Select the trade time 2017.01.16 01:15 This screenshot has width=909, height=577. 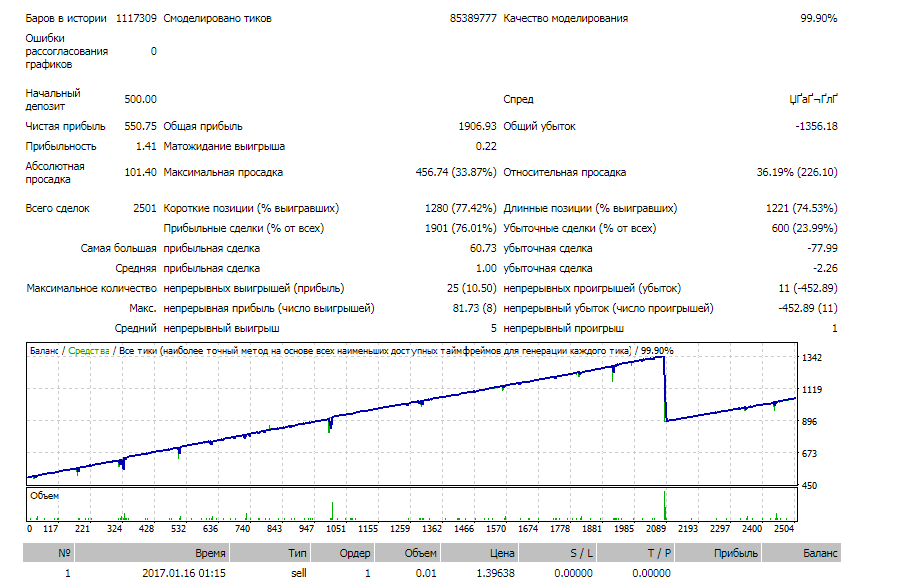tap(184, 572)
